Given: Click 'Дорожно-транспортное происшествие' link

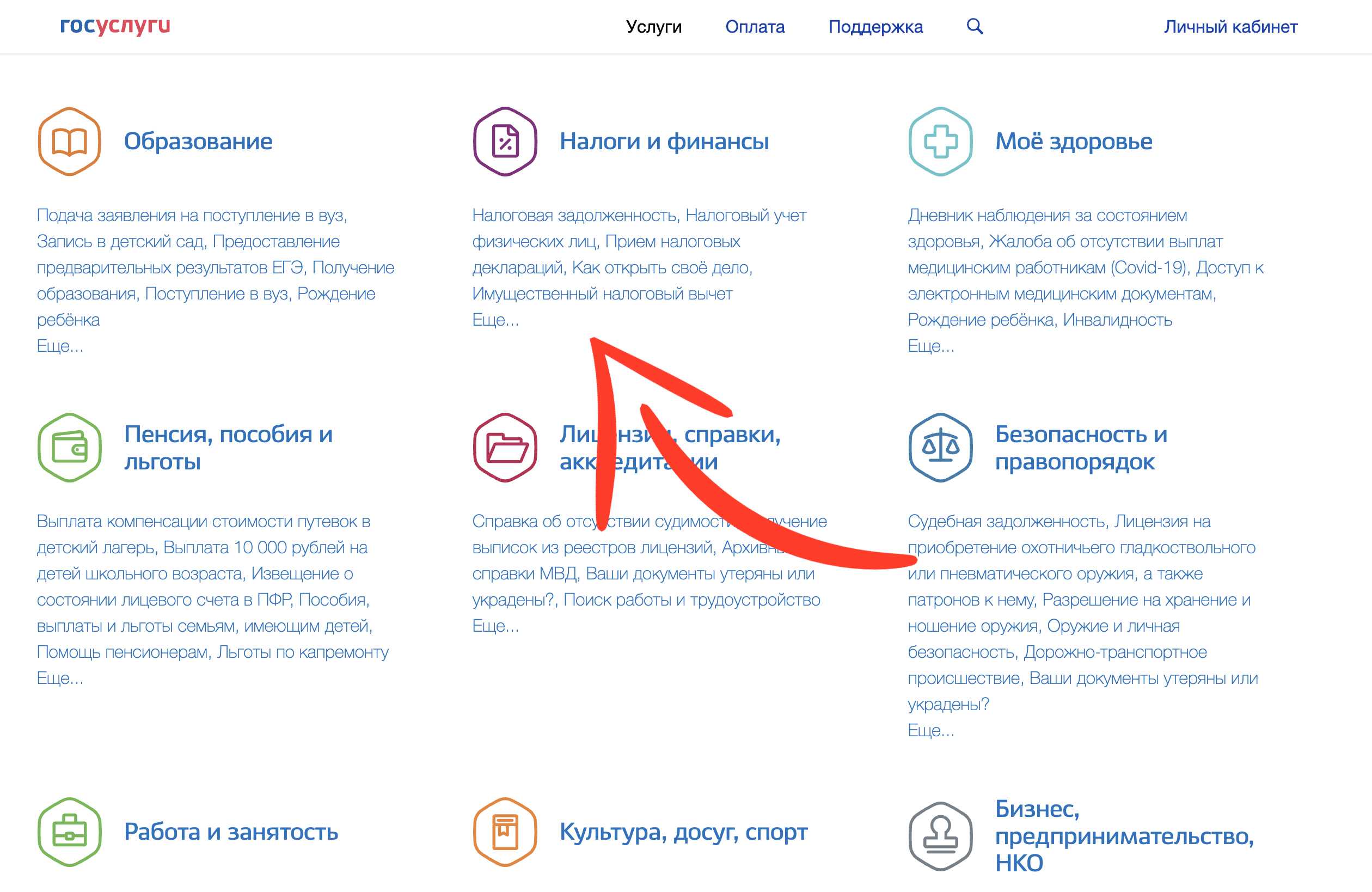Looking at the screenshot, I should coord(1057,665).
